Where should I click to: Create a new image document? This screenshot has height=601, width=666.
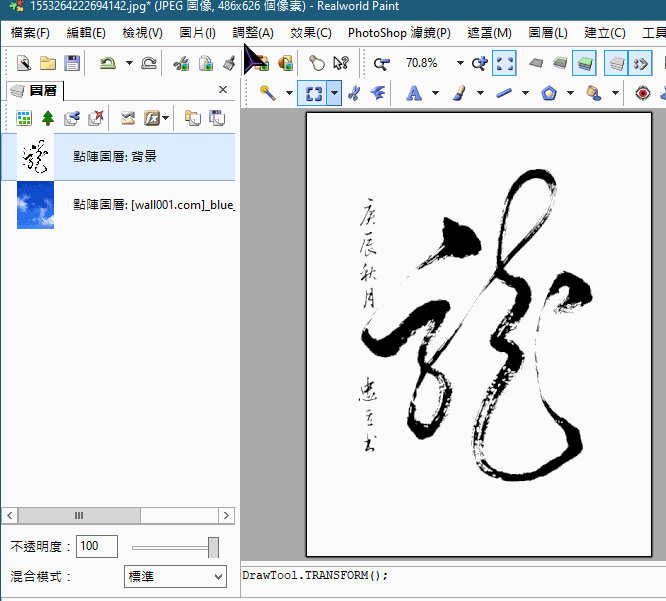point(24,63)
